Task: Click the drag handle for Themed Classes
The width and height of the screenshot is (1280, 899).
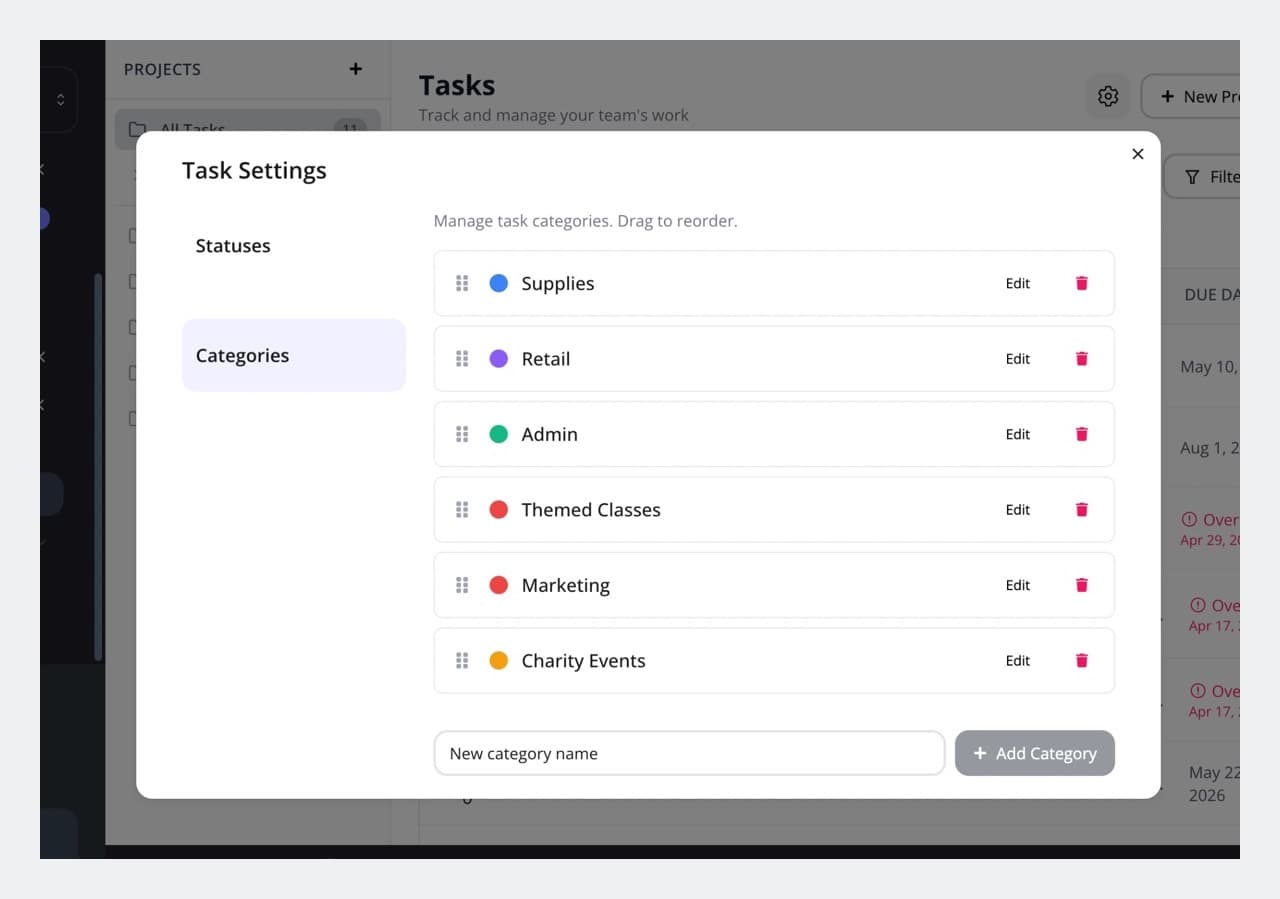Action: point(462,510)
